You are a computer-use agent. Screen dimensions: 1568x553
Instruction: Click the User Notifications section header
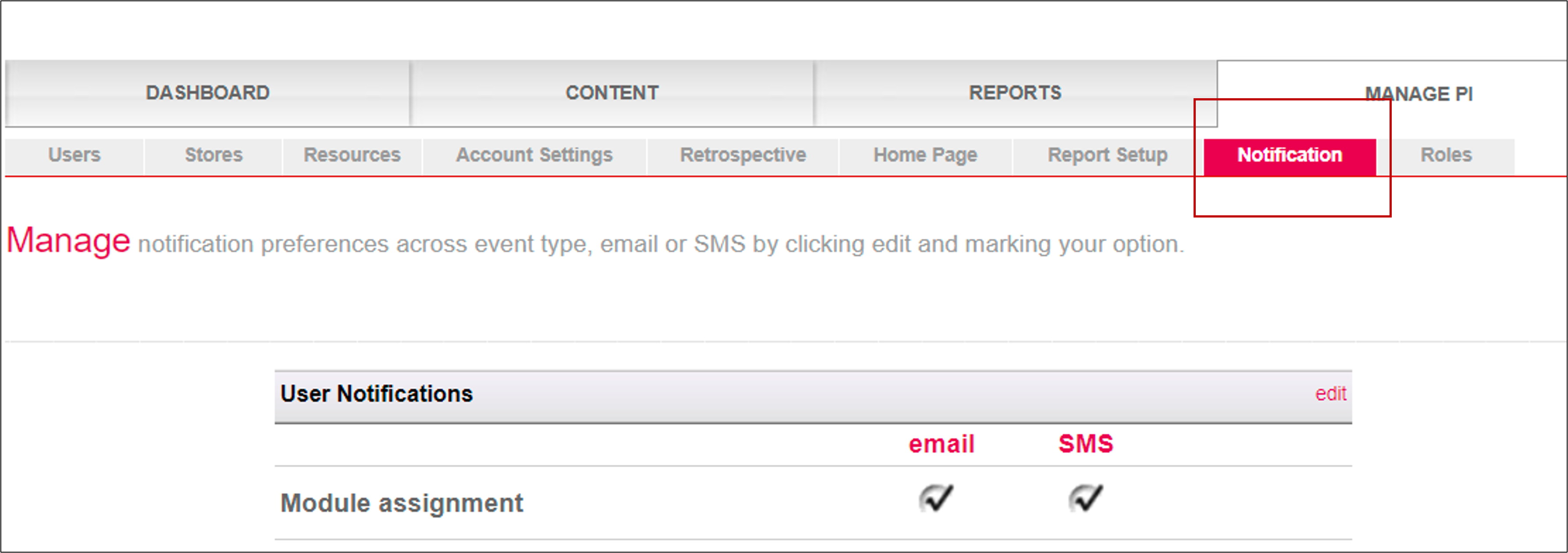(376, 394)
